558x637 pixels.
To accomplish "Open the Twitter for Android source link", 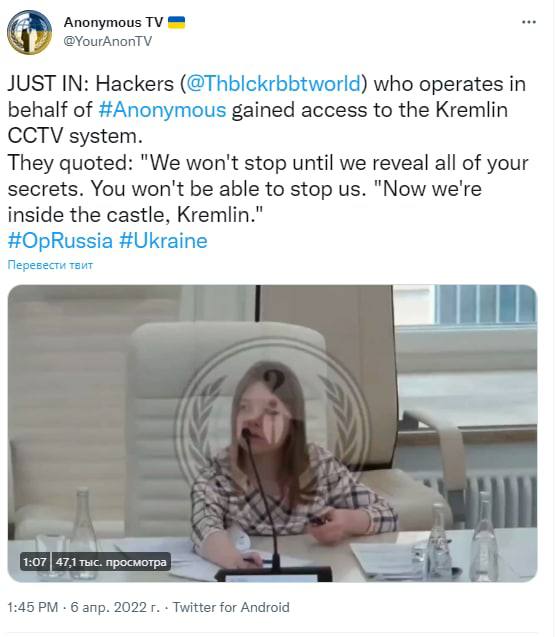I will (231, 607).
